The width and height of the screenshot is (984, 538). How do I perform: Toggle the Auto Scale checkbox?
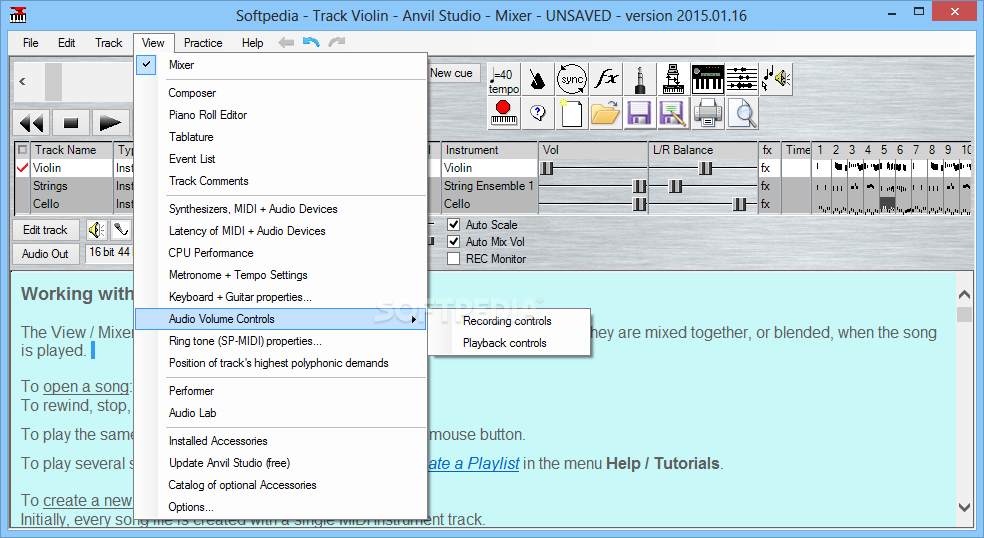[x=453, y=225]
